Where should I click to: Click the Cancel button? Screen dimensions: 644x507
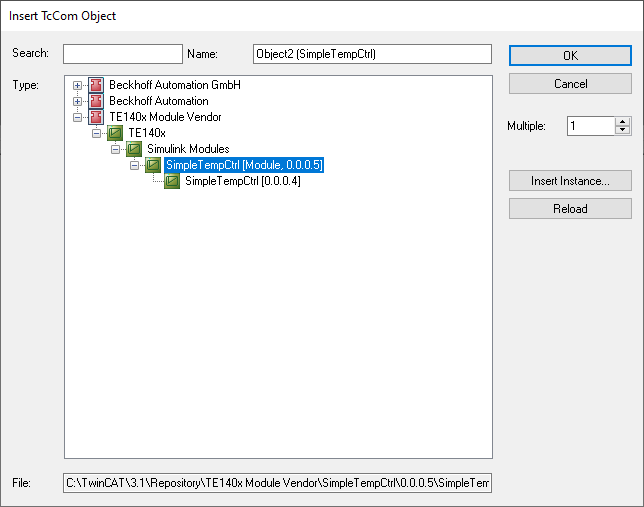(570, 84)
